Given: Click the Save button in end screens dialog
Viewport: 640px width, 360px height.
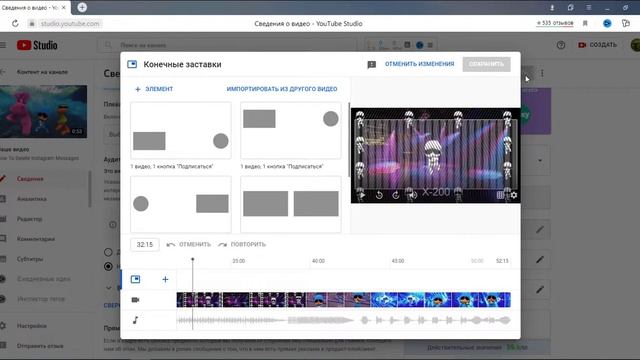Looking at the screenshot, I should click(486, 64).
